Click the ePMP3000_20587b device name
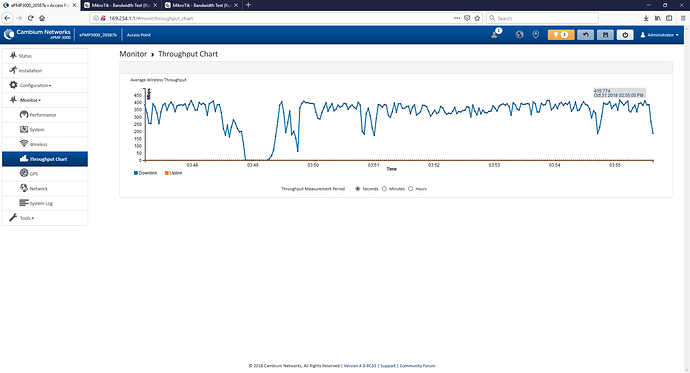690x373 pixels. tap(98, 35)
